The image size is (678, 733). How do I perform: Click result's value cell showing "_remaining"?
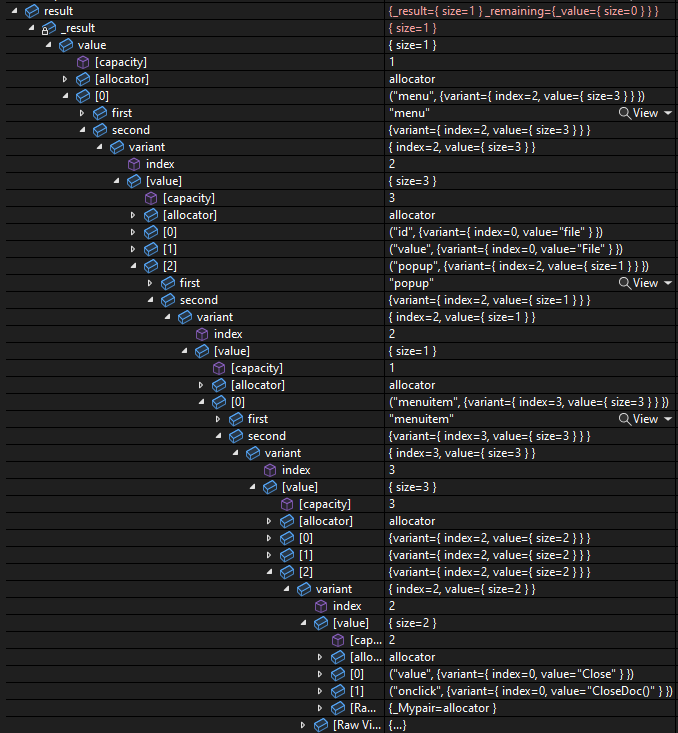coord(523,11)
